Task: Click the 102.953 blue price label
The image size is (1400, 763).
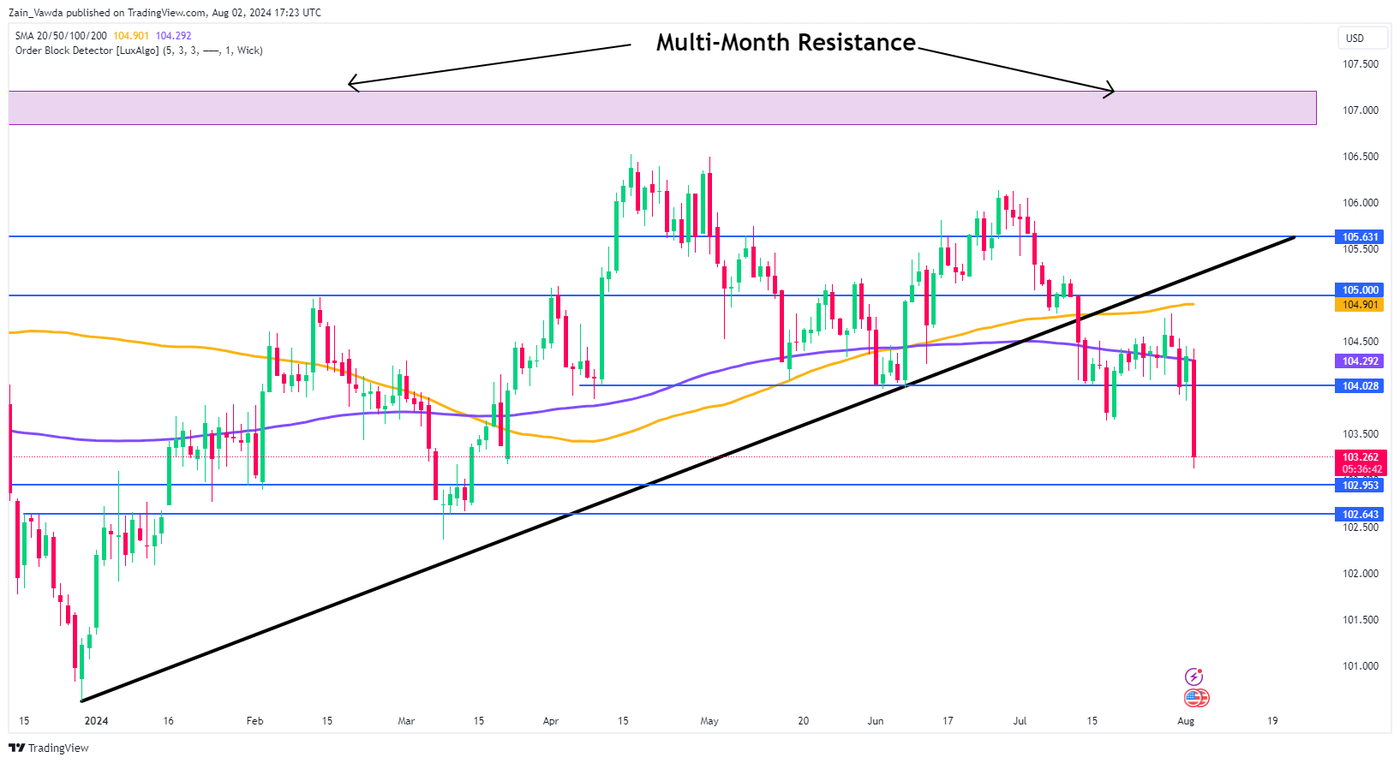Action: click(x=1360, y=485)
